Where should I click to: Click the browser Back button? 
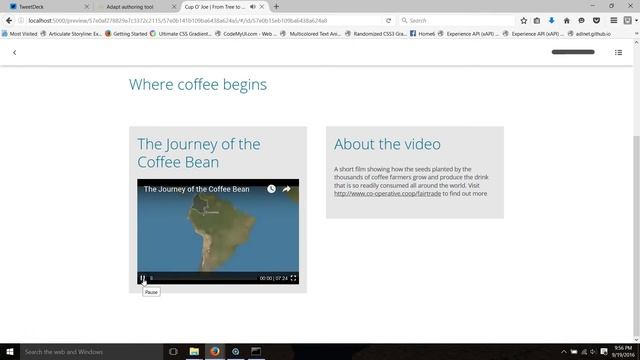pos(9,20)
